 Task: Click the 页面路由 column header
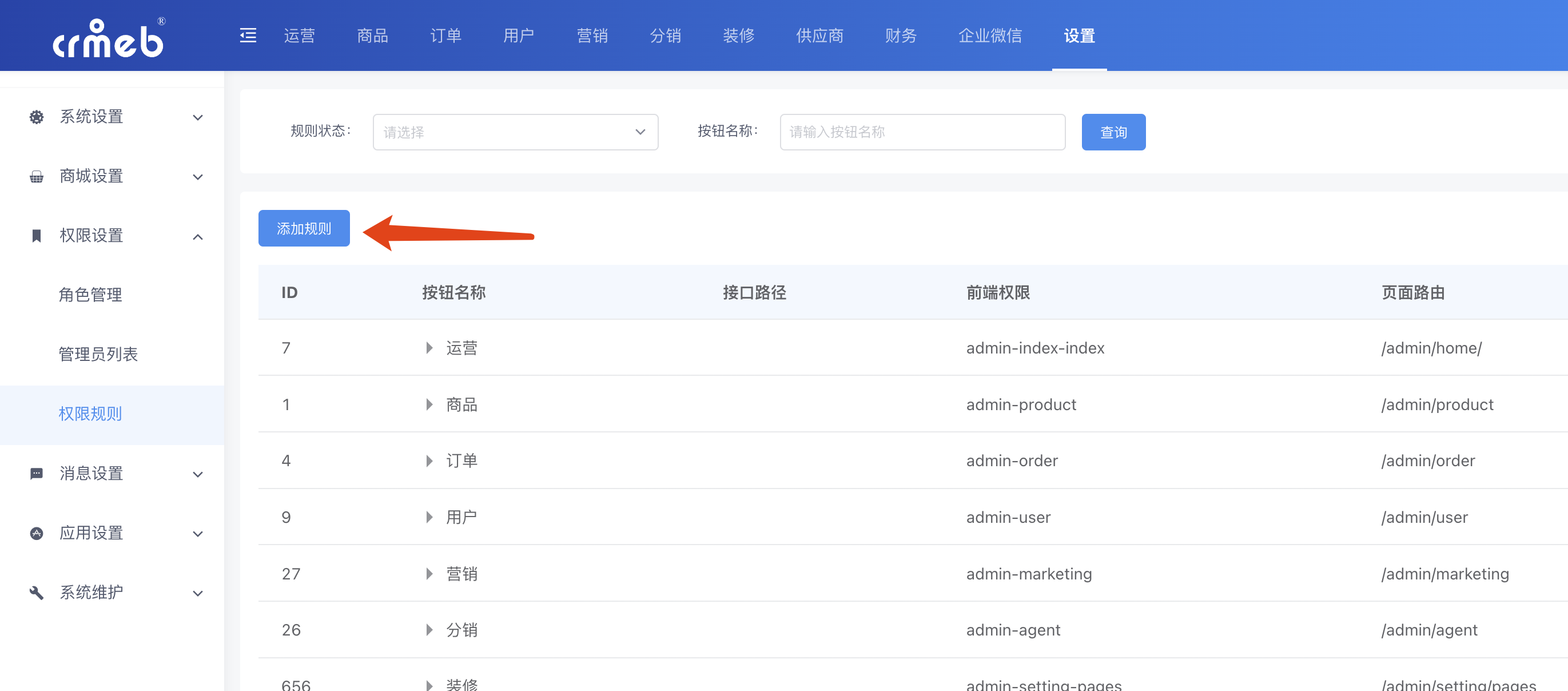point(1413,293)
